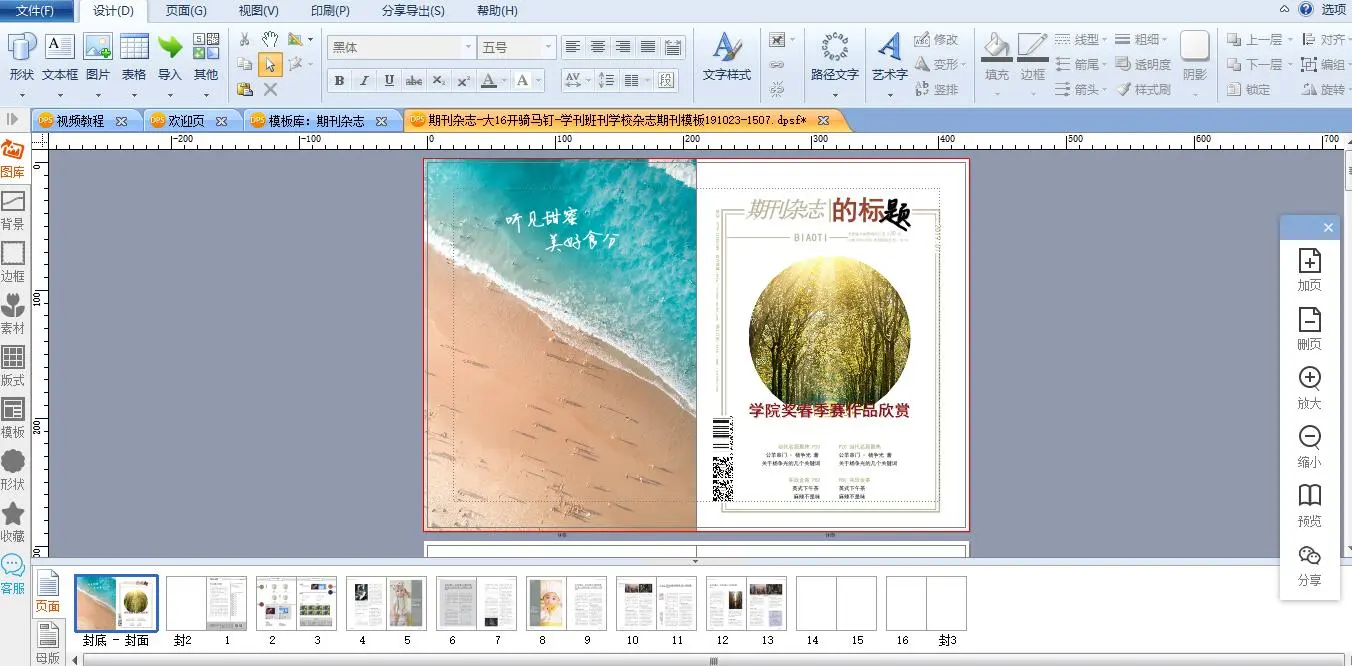Toggle italic text formatting
1352x666 pixels.
point(364,81)
